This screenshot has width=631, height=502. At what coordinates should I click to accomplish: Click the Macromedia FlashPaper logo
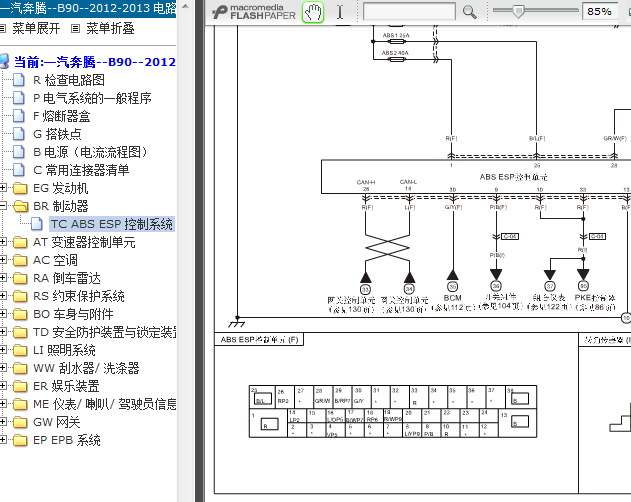pyautogui.click(x=254, y=12)
